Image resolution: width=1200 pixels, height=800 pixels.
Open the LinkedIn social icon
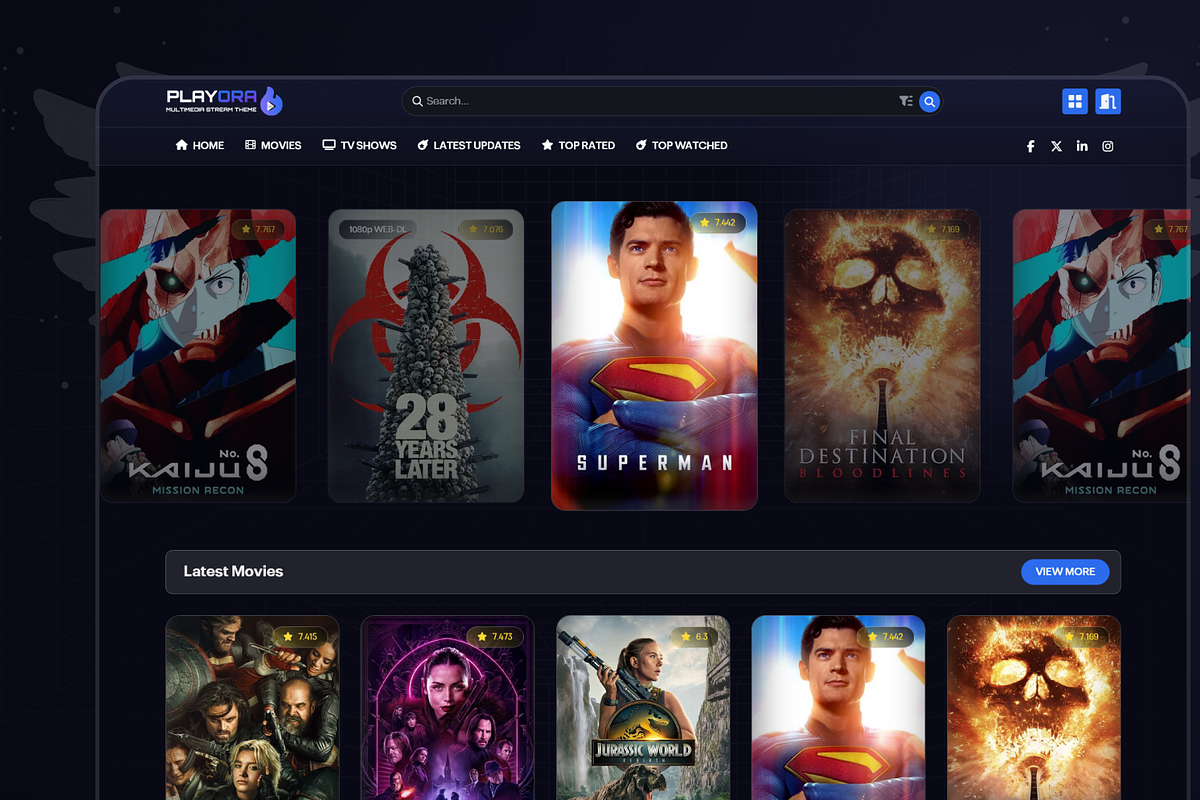(1082, 146)
